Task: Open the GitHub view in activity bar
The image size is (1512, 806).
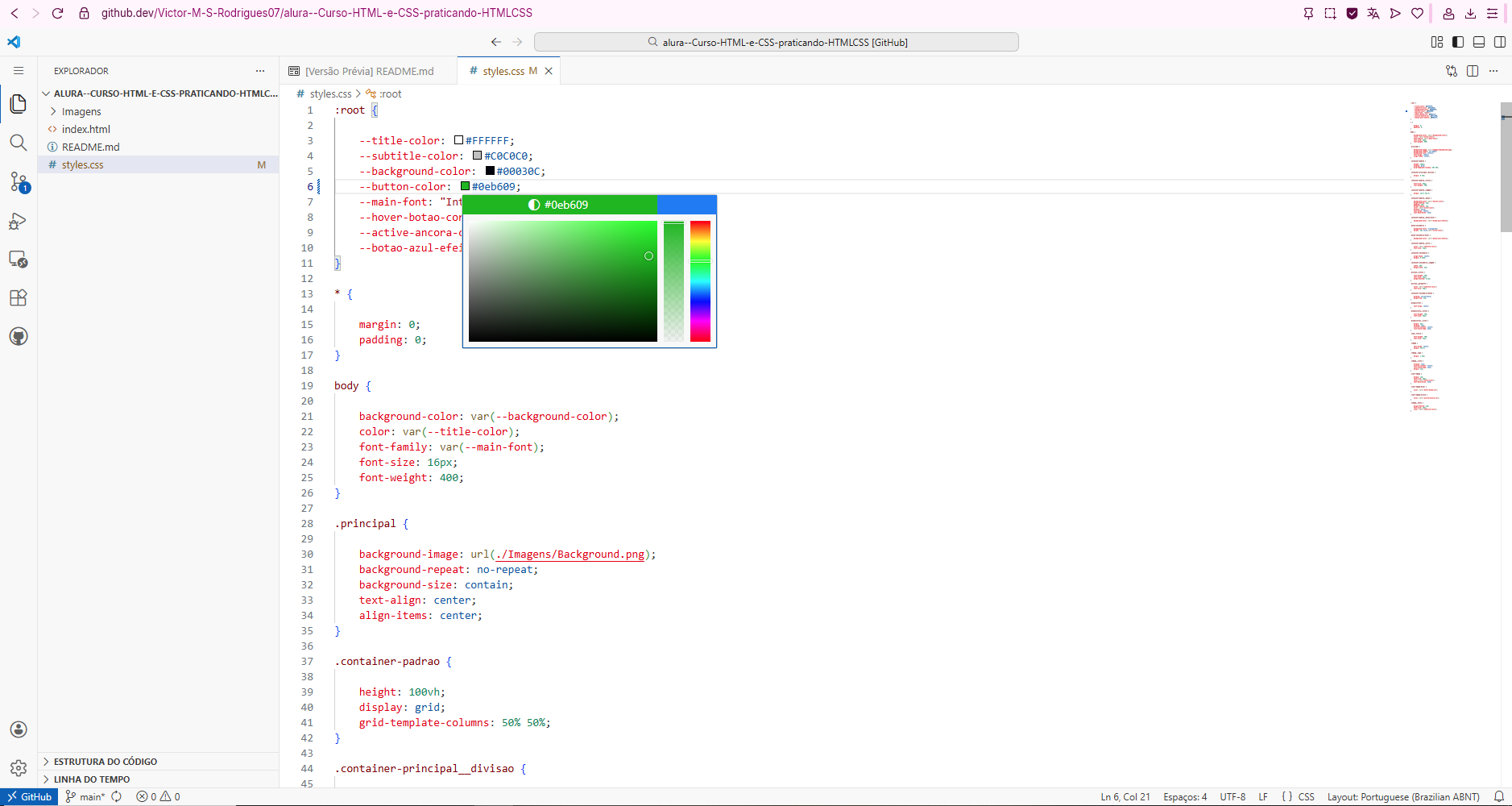Action: pos(18,336)
